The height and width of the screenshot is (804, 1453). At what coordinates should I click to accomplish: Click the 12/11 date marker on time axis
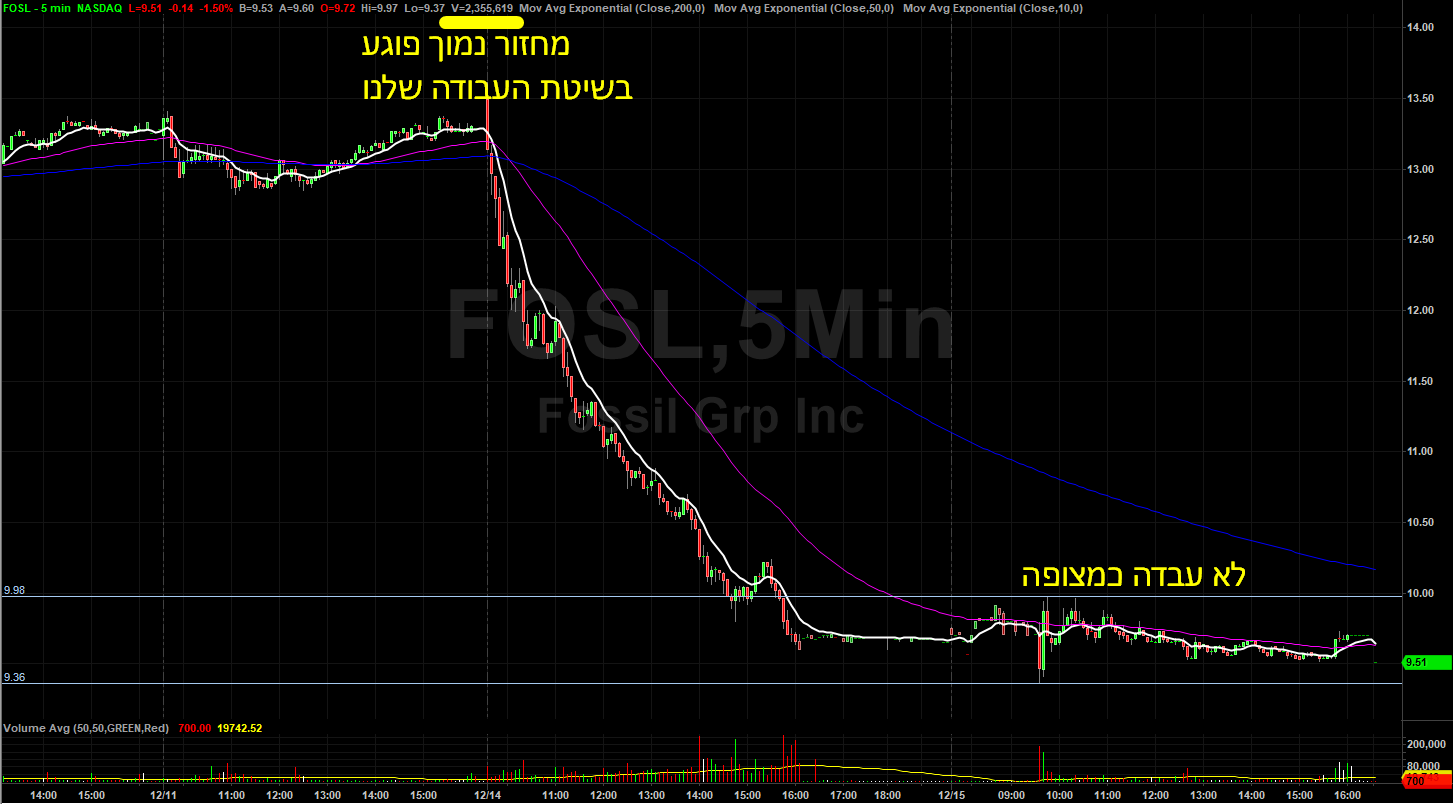pos(163,796)
